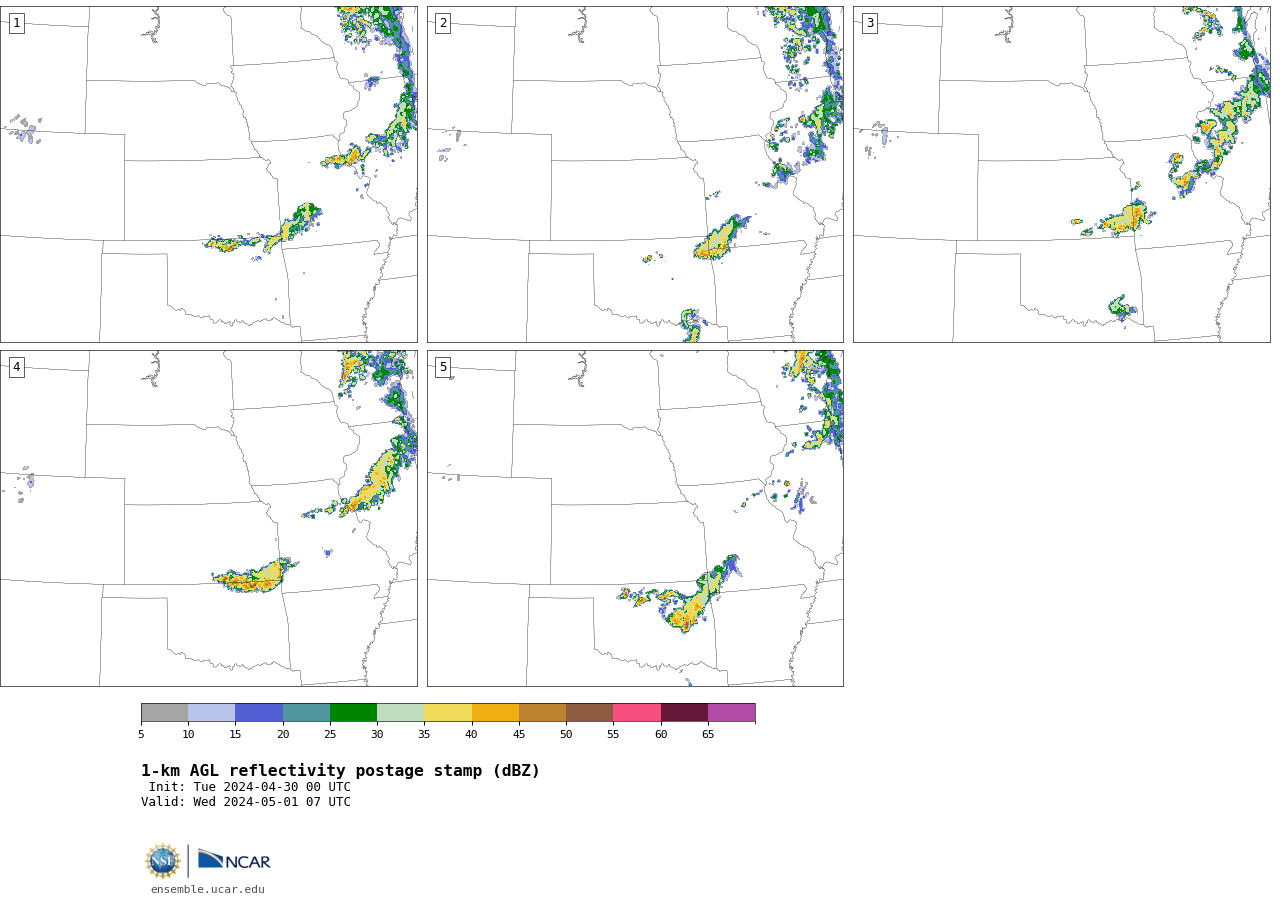Image resolution: width=1280 pixels, height=901 pixels.
Task: Click the panel number label 5
Action: 443,367
